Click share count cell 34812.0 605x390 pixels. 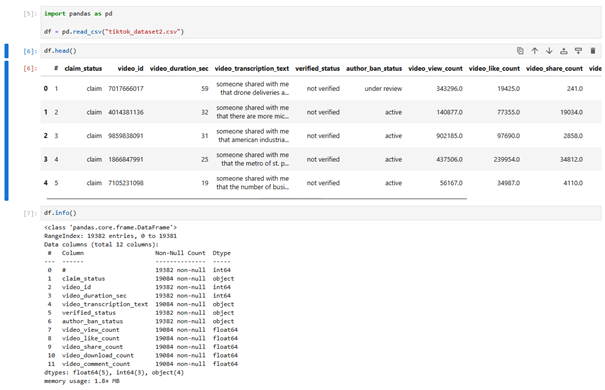571,159
